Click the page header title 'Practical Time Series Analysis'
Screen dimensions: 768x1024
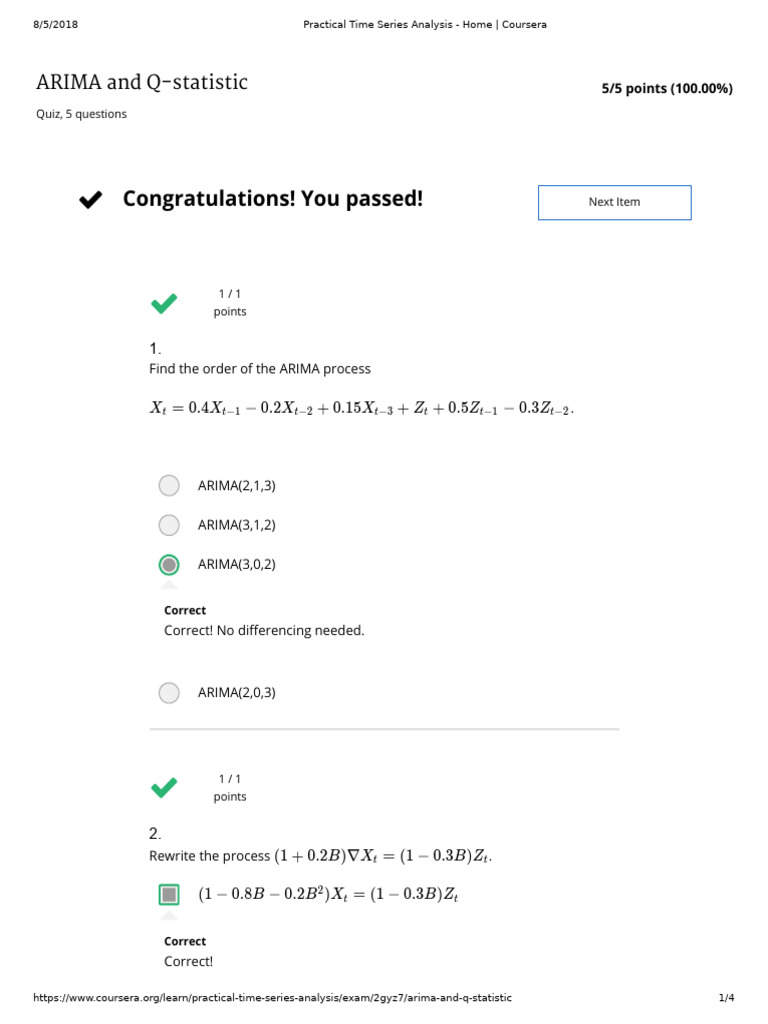point(424,24)
